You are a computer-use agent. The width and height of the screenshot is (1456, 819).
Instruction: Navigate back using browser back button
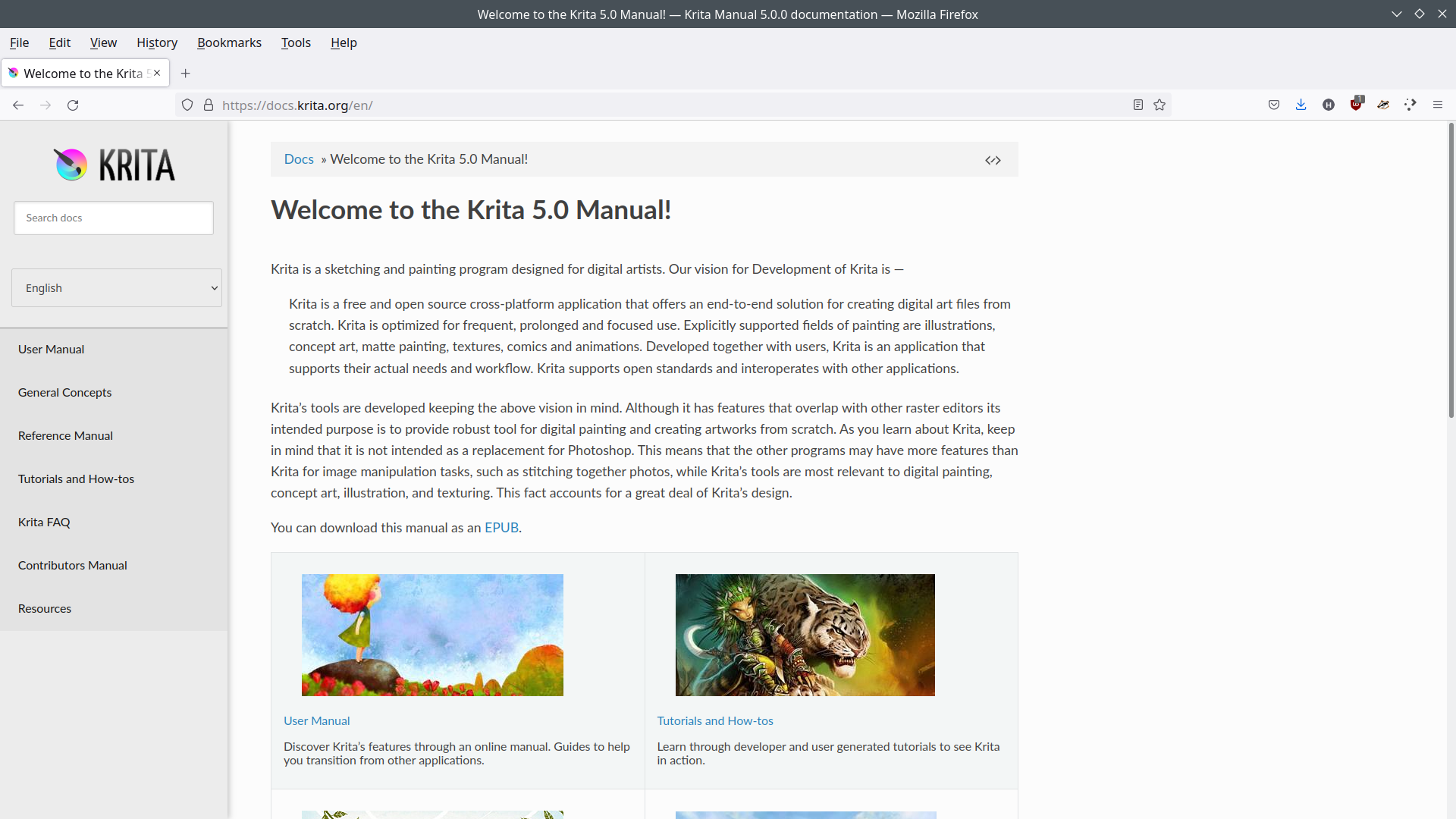(18, 105)
